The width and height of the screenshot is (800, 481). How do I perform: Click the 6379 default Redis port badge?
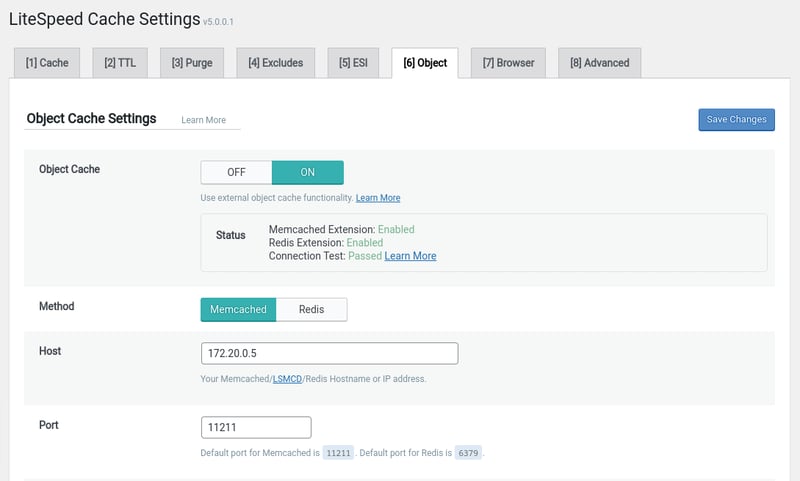click(x=467, y=453)
